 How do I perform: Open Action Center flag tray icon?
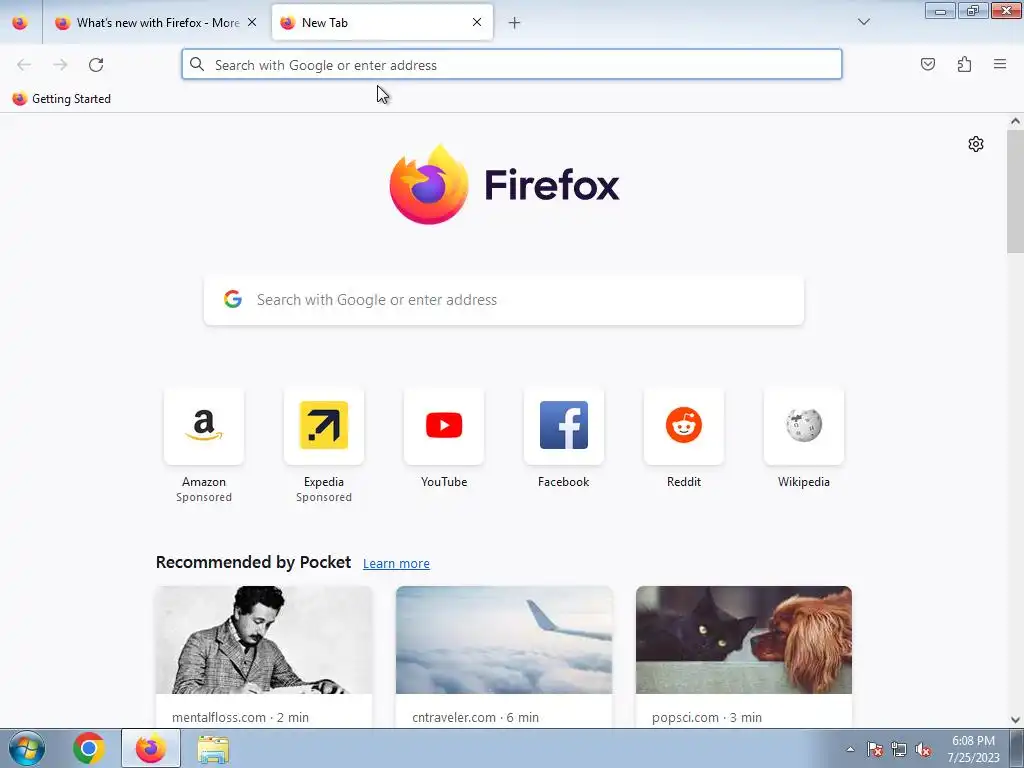click(875, 750)
